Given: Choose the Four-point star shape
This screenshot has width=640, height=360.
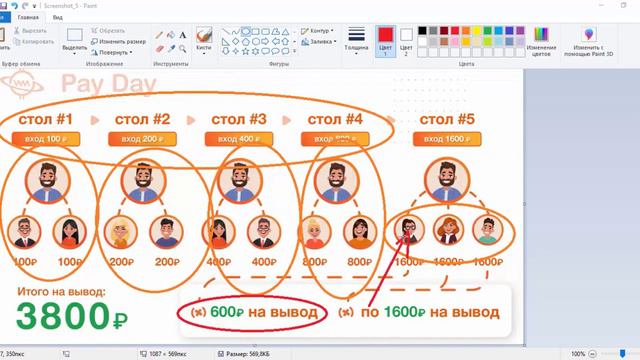Looking at the screenshot, I should [x=236, y=51].
